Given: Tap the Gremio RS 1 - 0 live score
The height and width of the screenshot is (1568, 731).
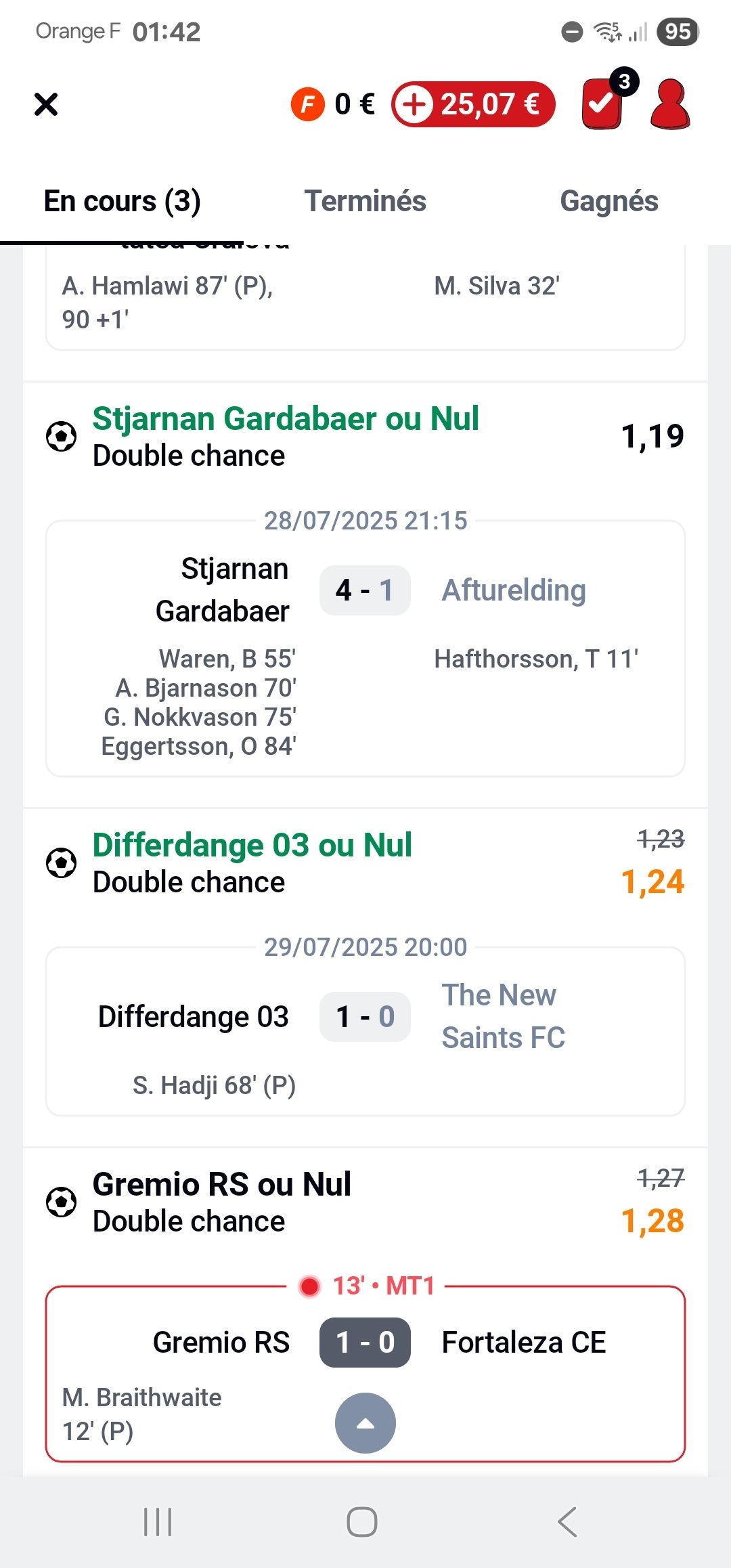Looking at the screenshot, I should tap(365, 1343).
